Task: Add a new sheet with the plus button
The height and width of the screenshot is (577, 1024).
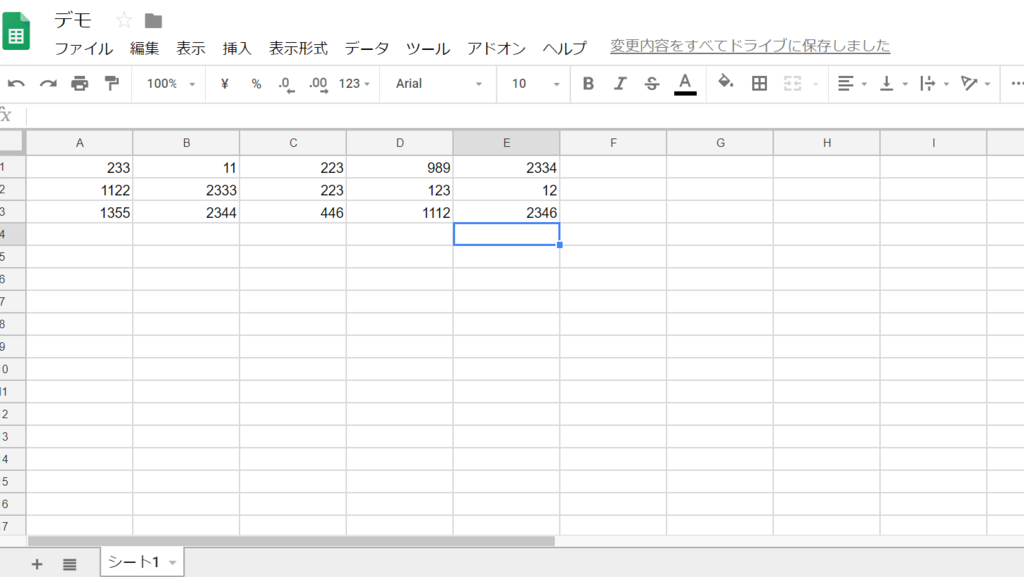Action: coord(36,562)
